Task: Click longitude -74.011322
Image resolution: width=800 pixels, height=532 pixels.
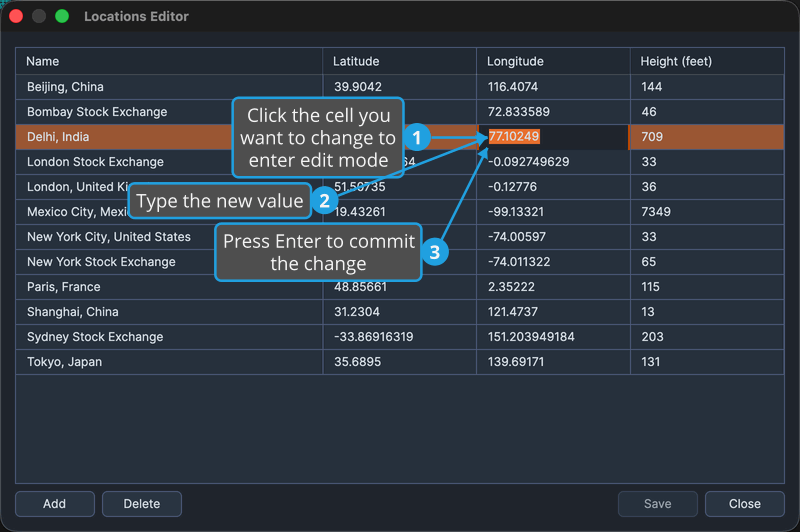Action: pos(553,262)
